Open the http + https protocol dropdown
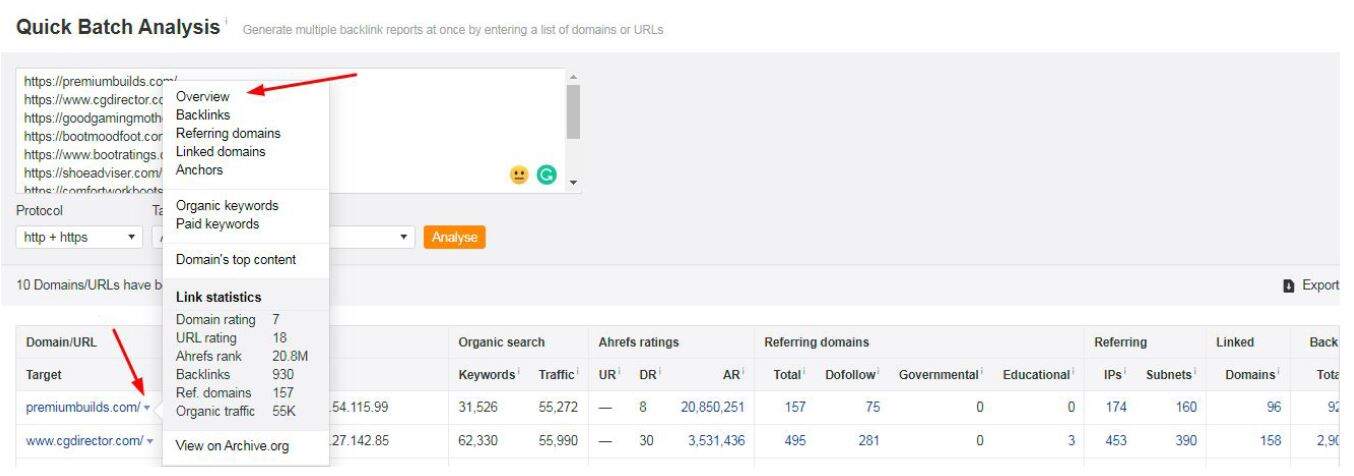The width and height of the screenshot is (1354, 476). point(78,238)
